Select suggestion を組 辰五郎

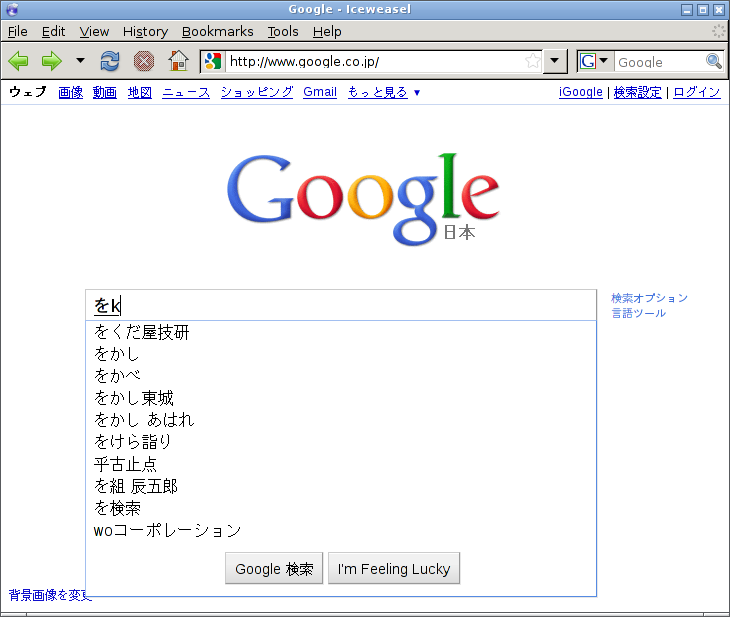[341, 486]
